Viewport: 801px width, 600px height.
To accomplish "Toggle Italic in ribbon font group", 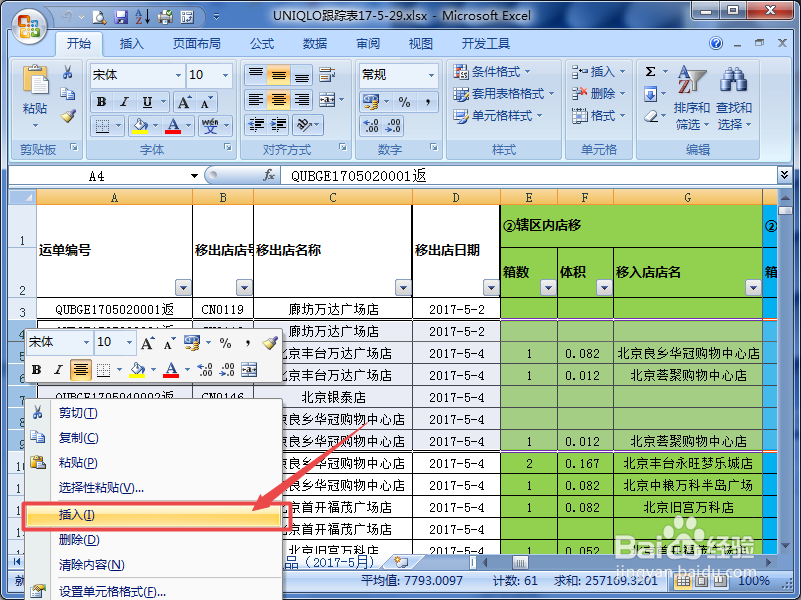I will (x=124, y=102).
